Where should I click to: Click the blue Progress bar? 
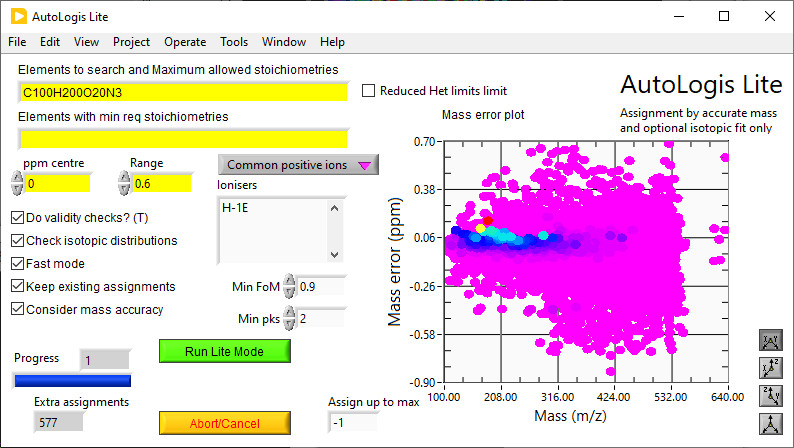pos(72,381)
